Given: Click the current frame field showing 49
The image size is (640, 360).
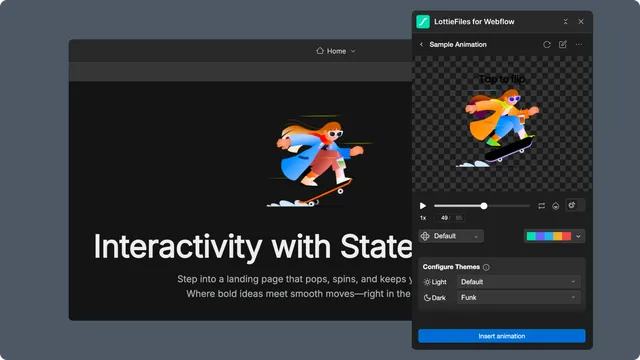Looking at the screenshot, I should coord(444,218).
